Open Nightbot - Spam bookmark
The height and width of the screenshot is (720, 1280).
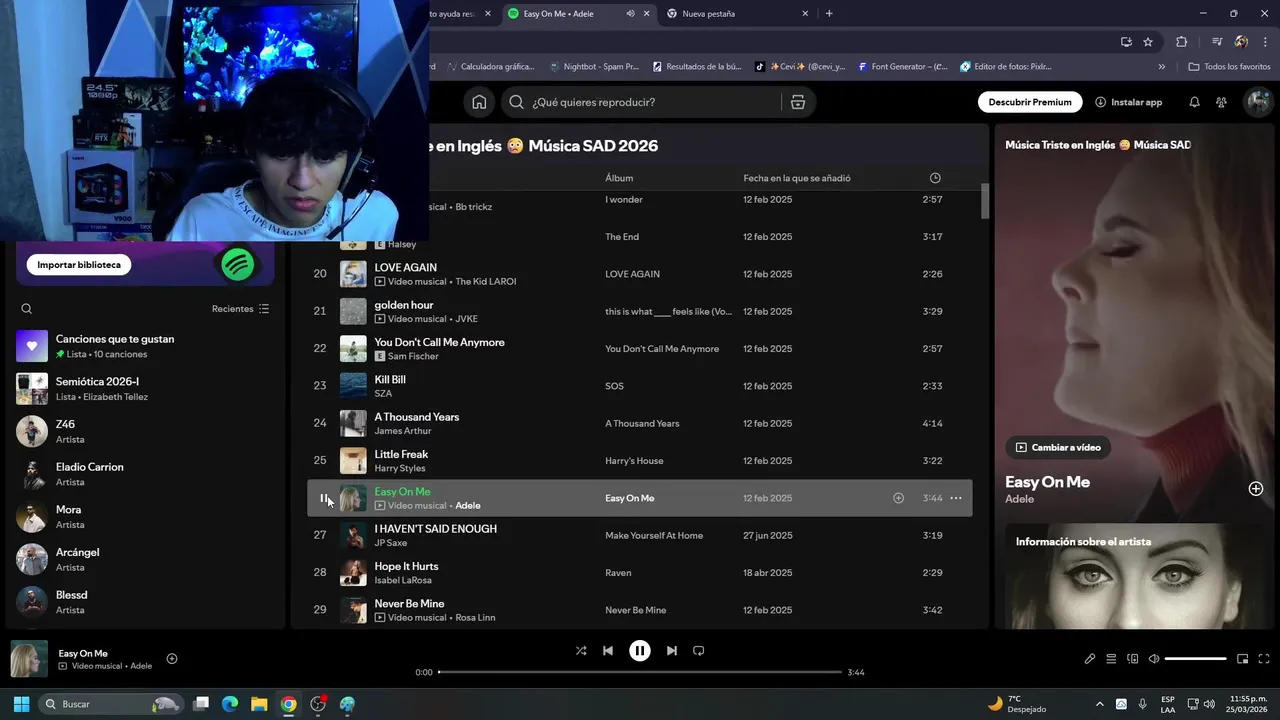pos(594,67)
